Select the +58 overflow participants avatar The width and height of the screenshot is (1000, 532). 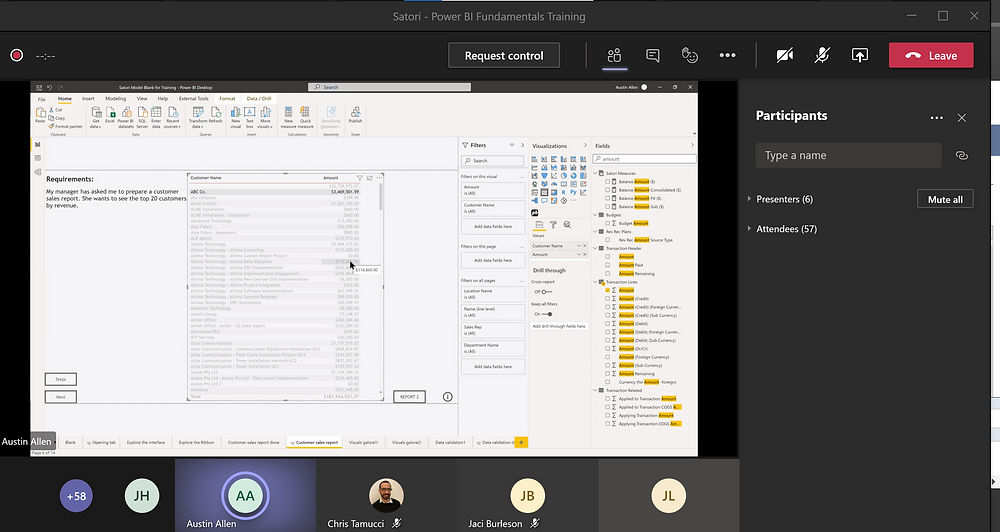click(x=76, y=496)
